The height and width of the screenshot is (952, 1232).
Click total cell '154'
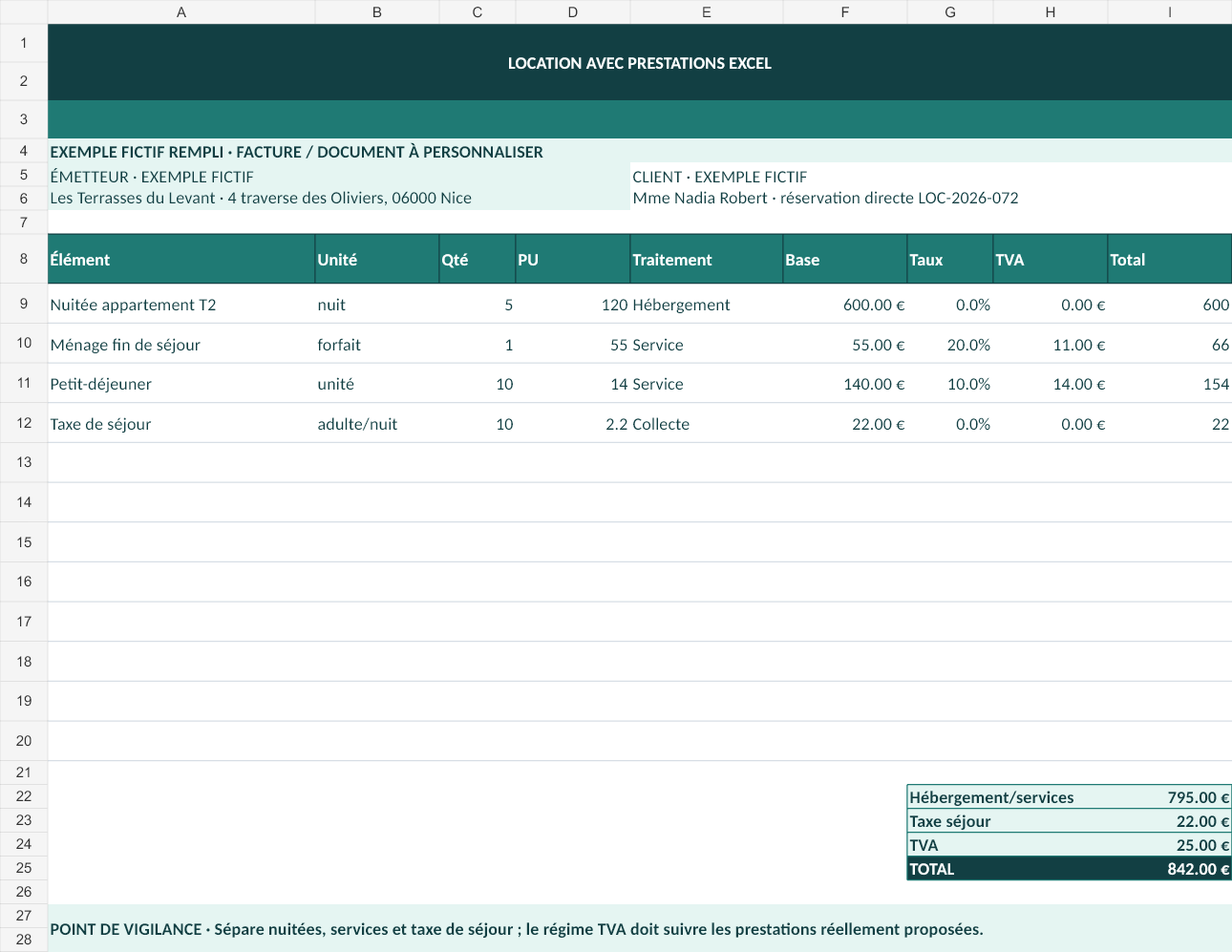click(x=1170, y=383)
